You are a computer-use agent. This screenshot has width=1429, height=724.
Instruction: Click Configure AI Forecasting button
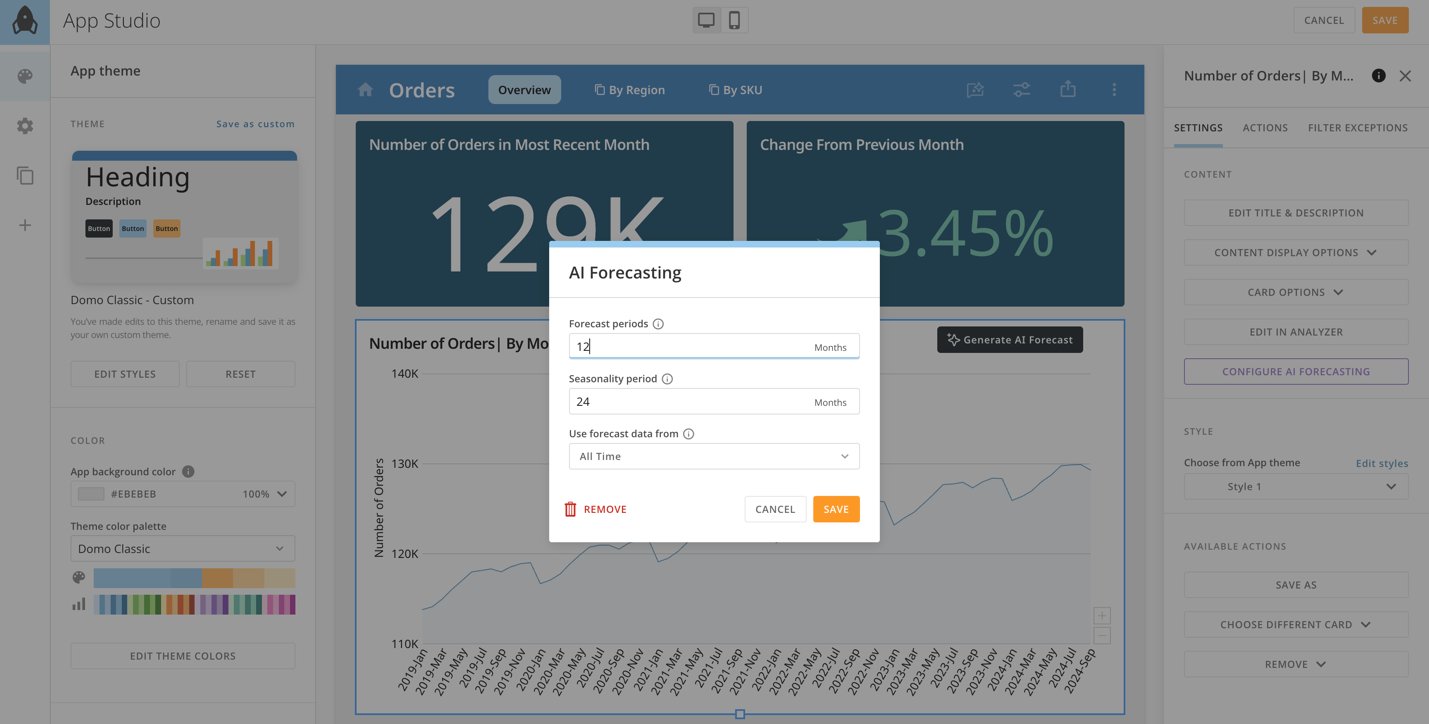[x=1296, y=372]
